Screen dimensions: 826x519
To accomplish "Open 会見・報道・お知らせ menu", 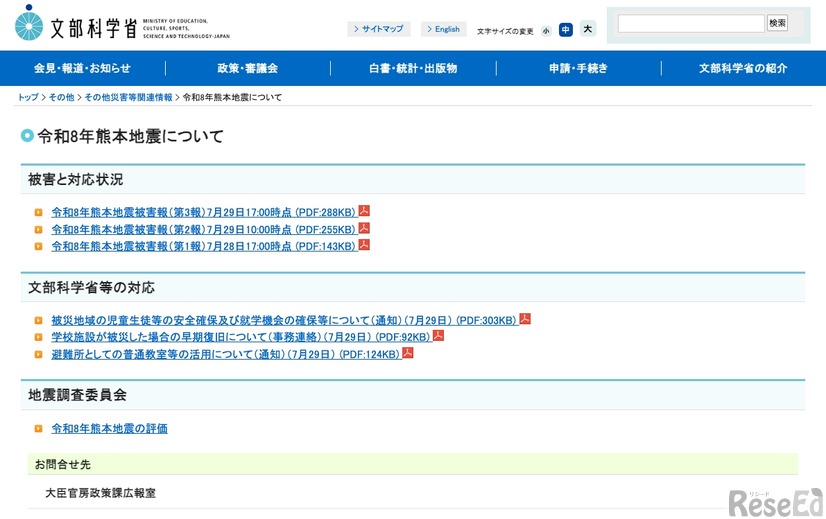I will point(82,68).
